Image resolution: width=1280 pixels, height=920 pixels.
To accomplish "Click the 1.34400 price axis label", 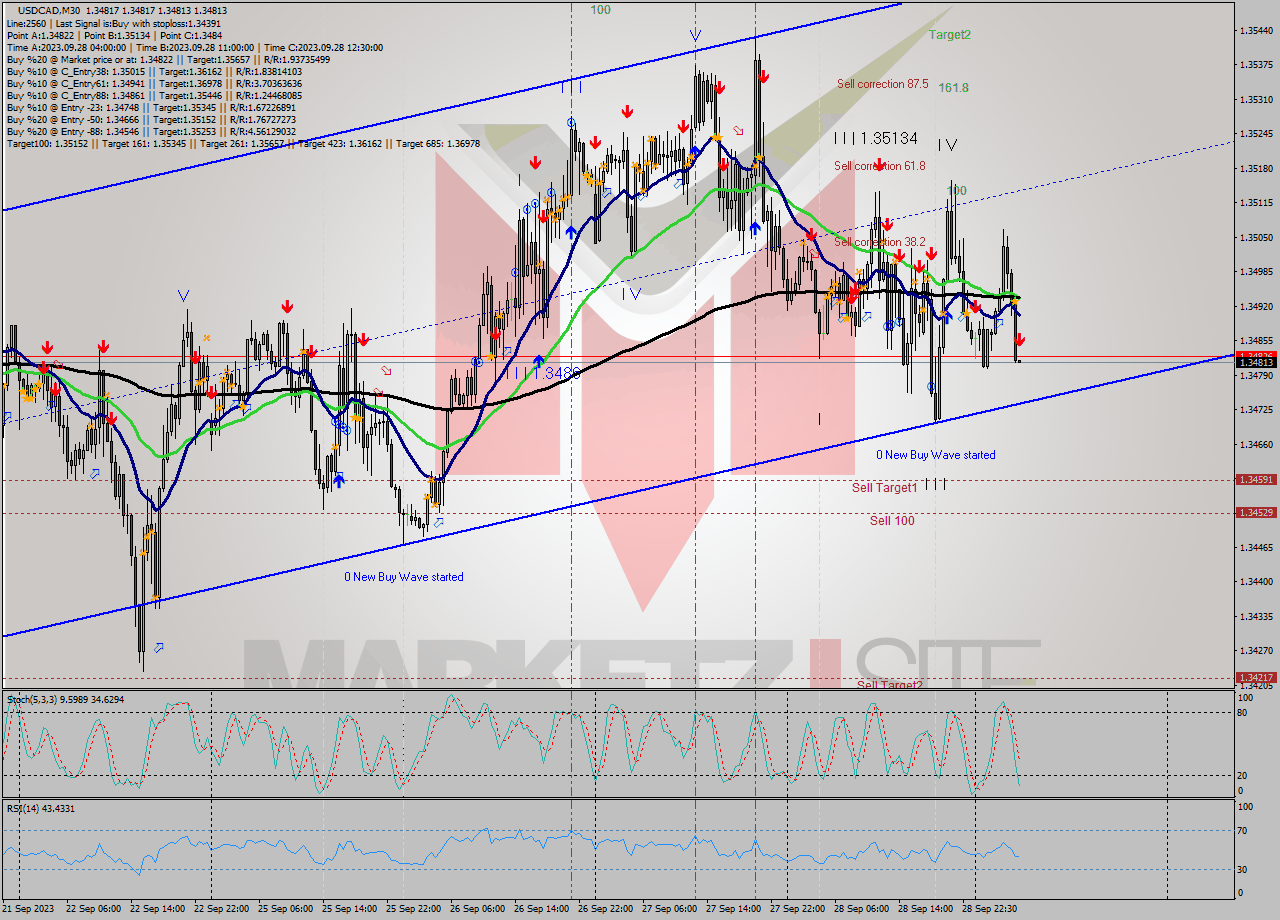I will tap(1256, 582).
